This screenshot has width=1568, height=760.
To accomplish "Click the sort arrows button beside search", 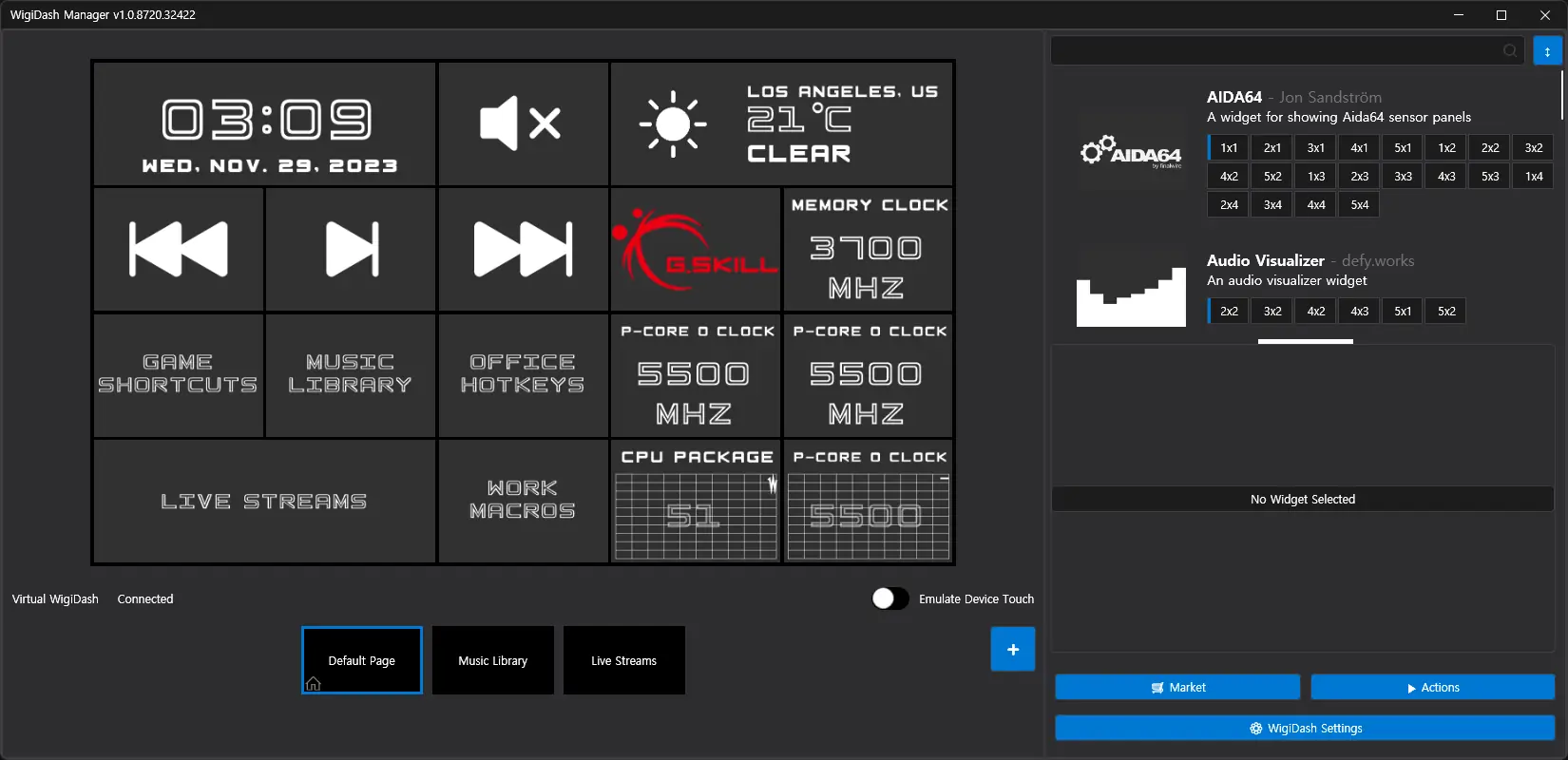I will click(1547, 51).
